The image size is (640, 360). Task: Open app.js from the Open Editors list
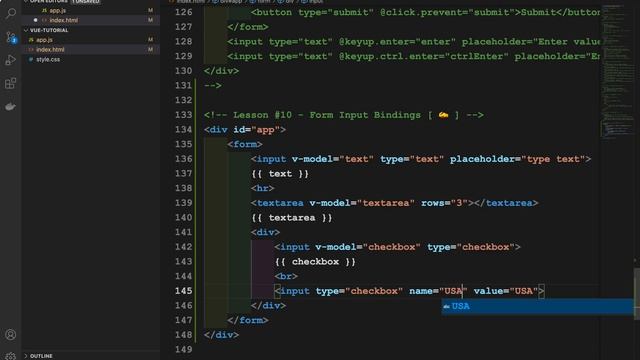tap(58, 11)
